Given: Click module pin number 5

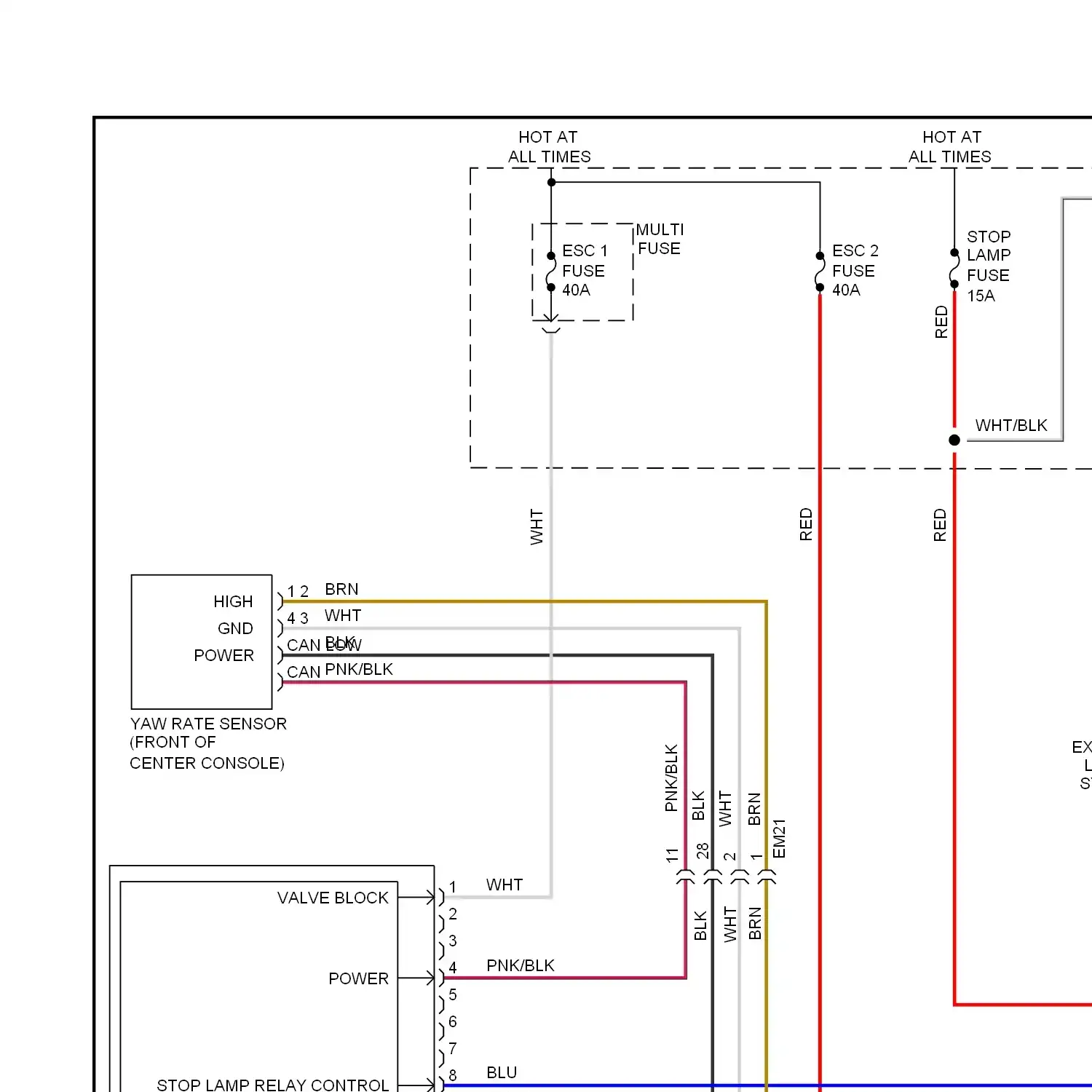Looking at the screenshot, I should point(453,994).
